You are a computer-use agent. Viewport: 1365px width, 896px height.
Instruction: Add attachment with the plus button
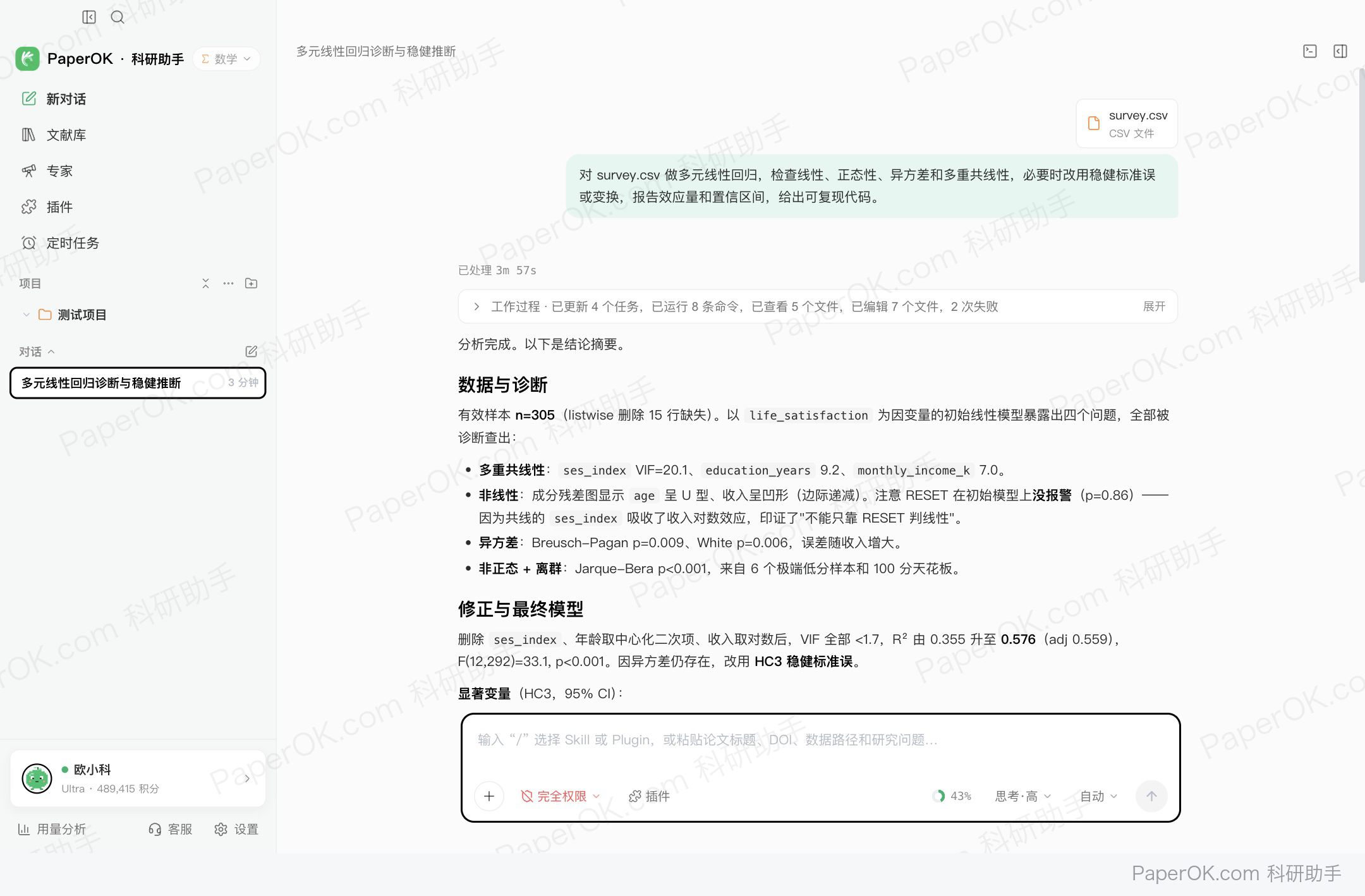point(489,796)
